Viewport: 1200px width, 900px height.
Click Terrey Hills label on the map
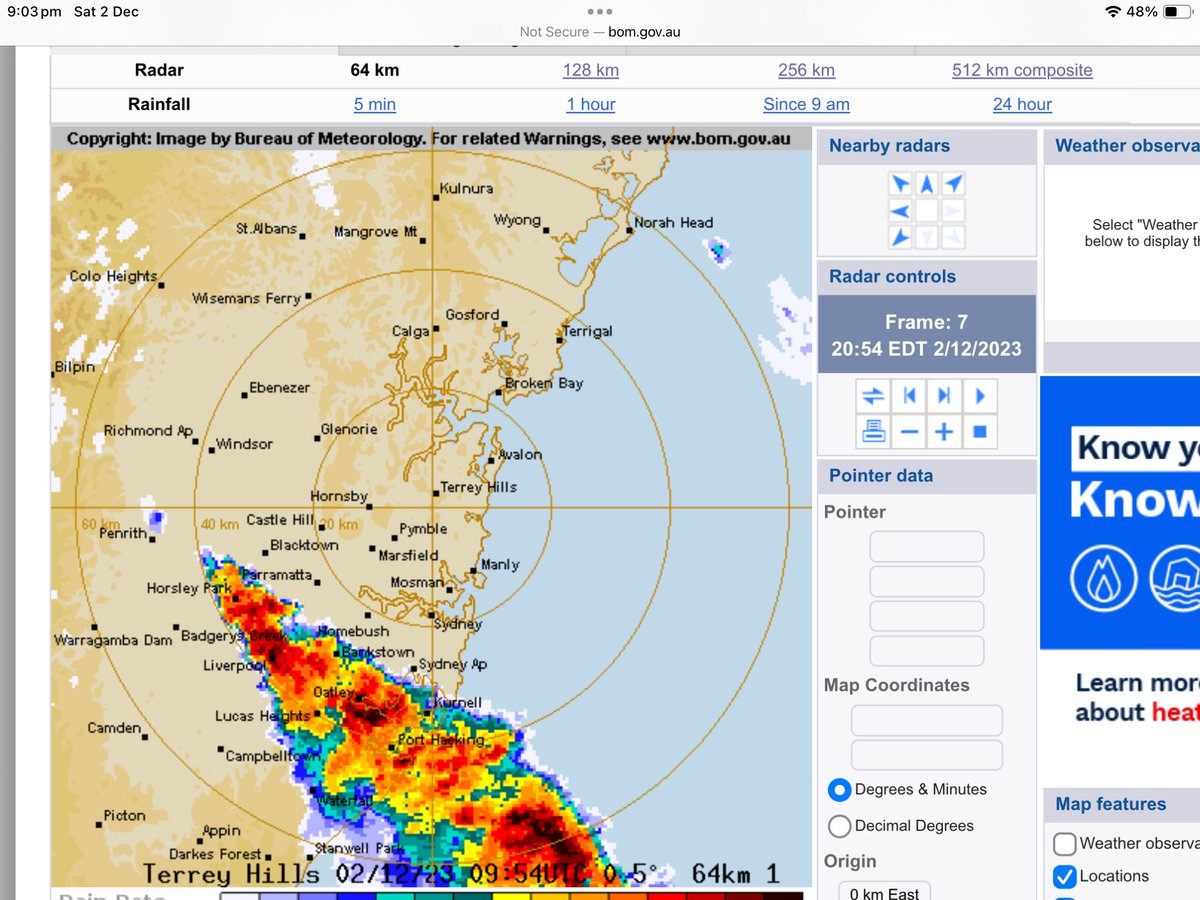tap(479, 487)
